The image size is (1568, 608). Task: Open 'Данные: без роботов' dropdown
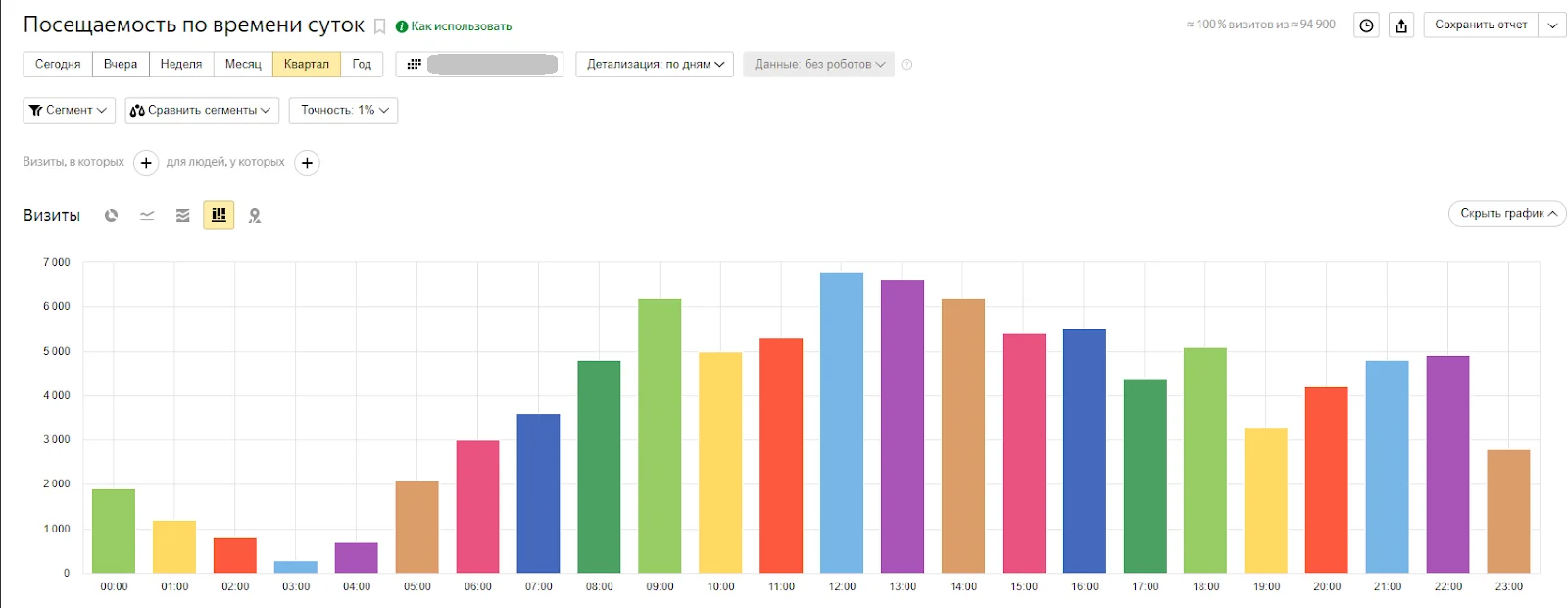(818, 64)
